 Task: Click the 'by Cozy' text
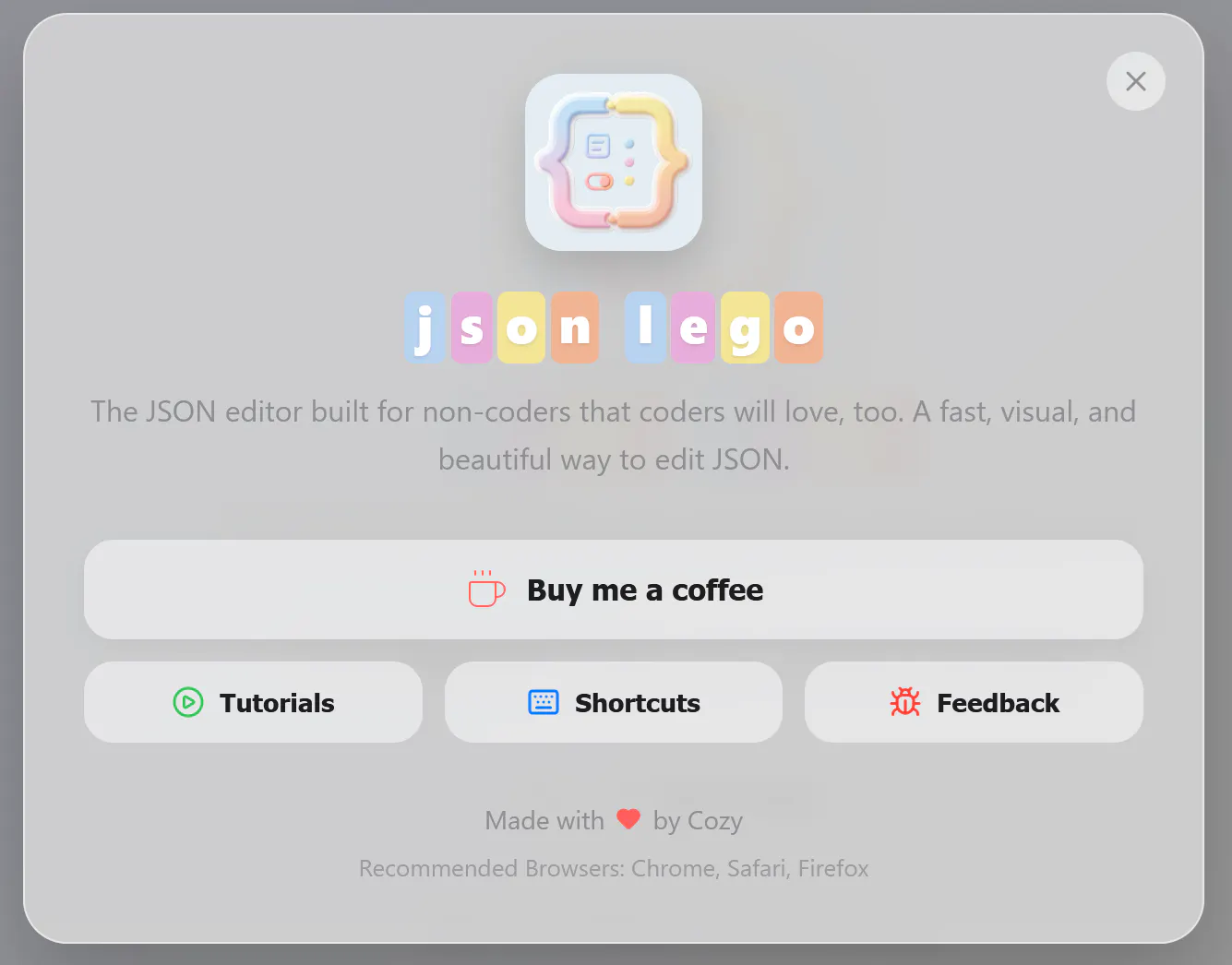[x=698, y=820]
